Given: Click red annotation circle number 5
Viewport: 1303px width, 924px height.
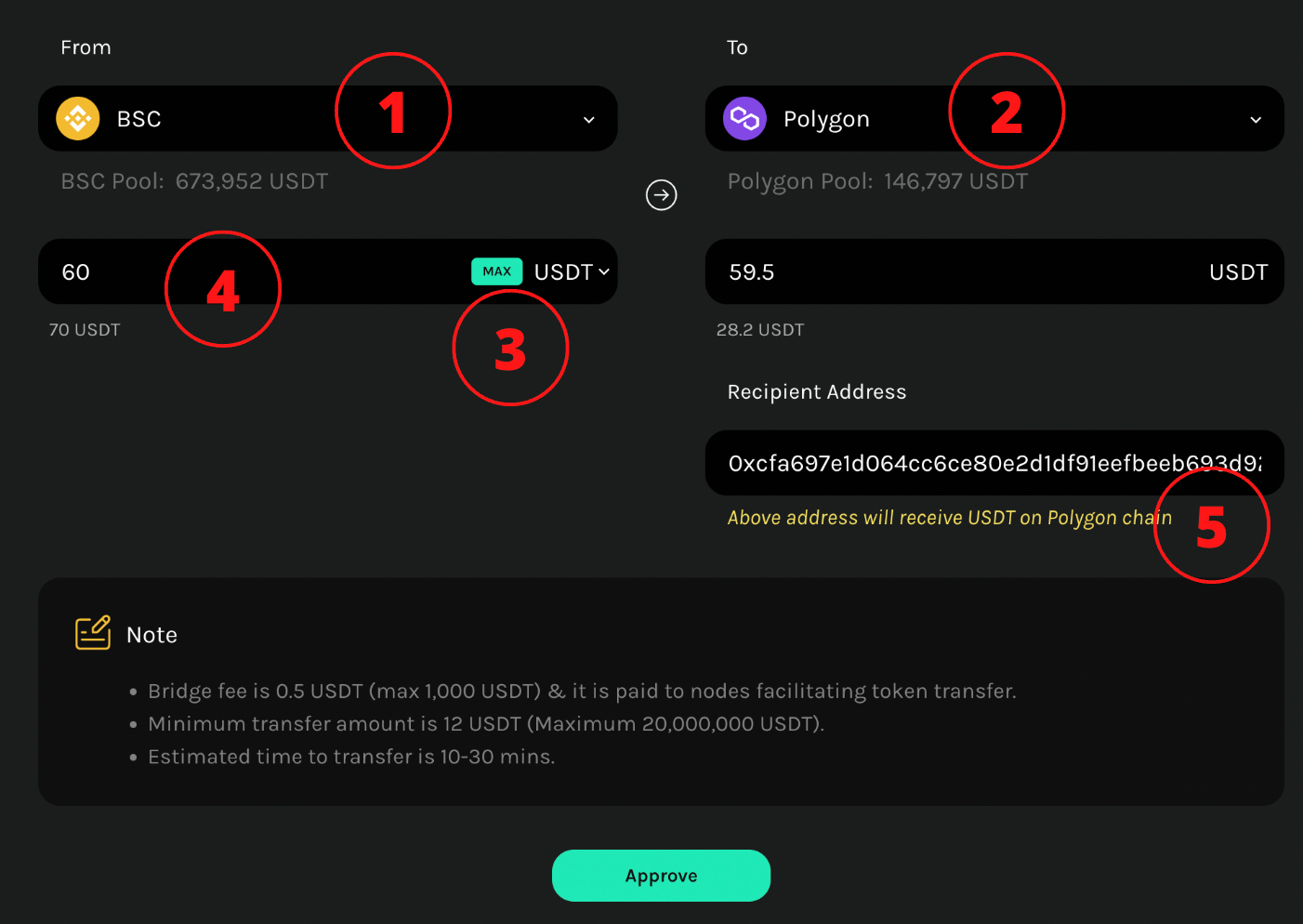Looking at the screenshot, I should click(x=1212, y=525).
